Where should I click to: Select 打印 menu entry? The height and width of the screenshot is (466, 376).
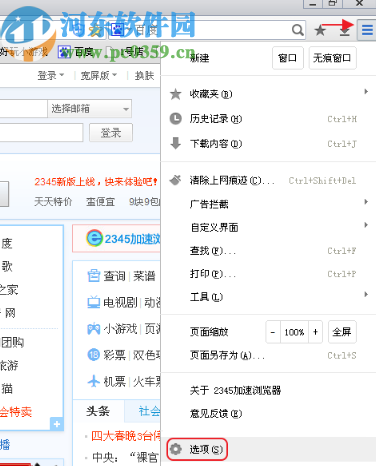click(268, 274)
